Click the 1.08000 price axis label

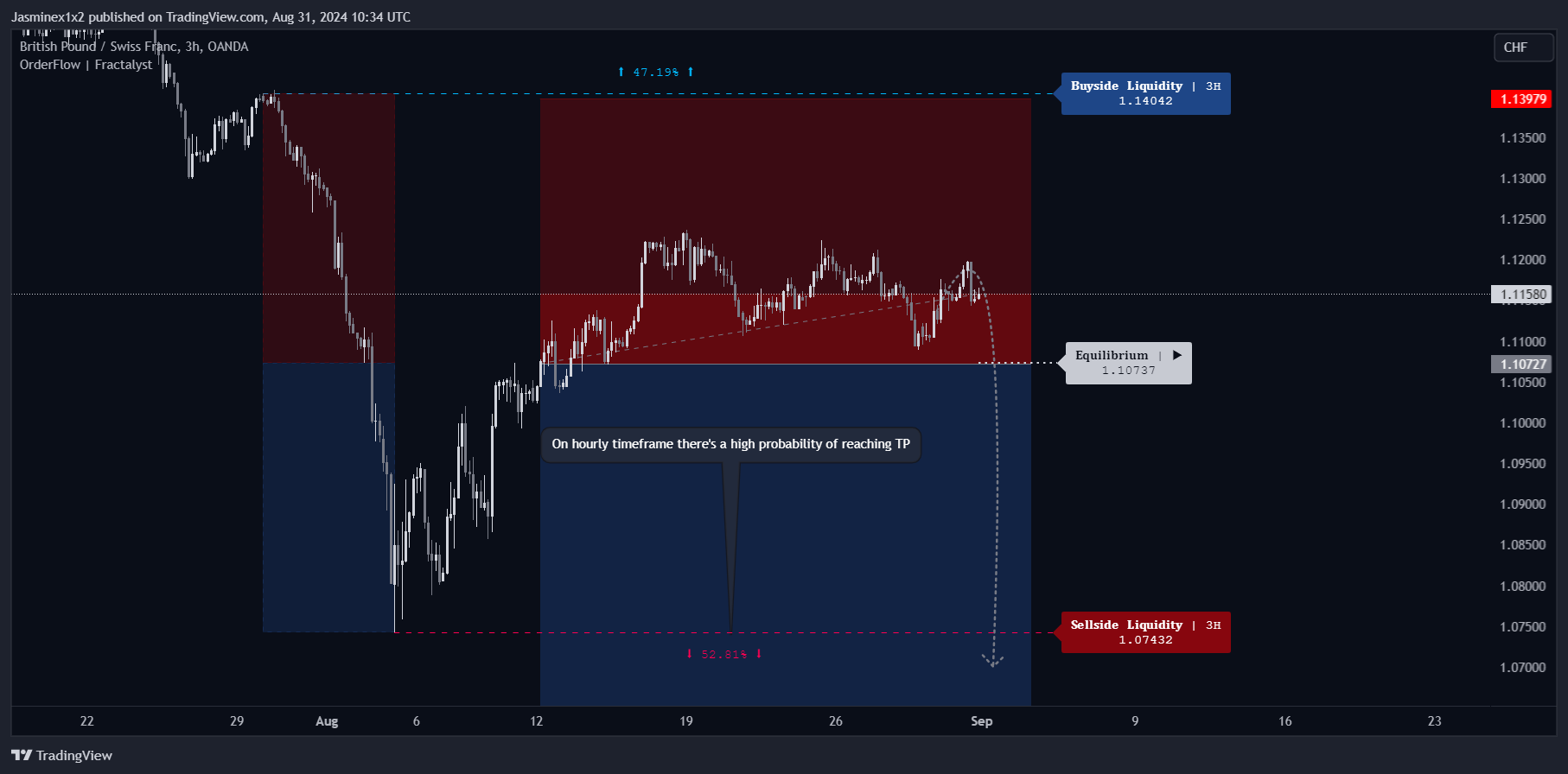1523,587
